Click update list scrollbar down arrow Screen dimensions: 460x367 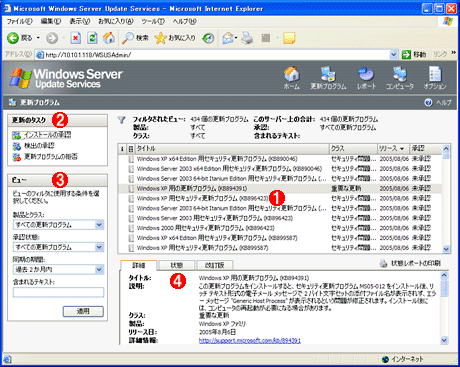point(446,249)
